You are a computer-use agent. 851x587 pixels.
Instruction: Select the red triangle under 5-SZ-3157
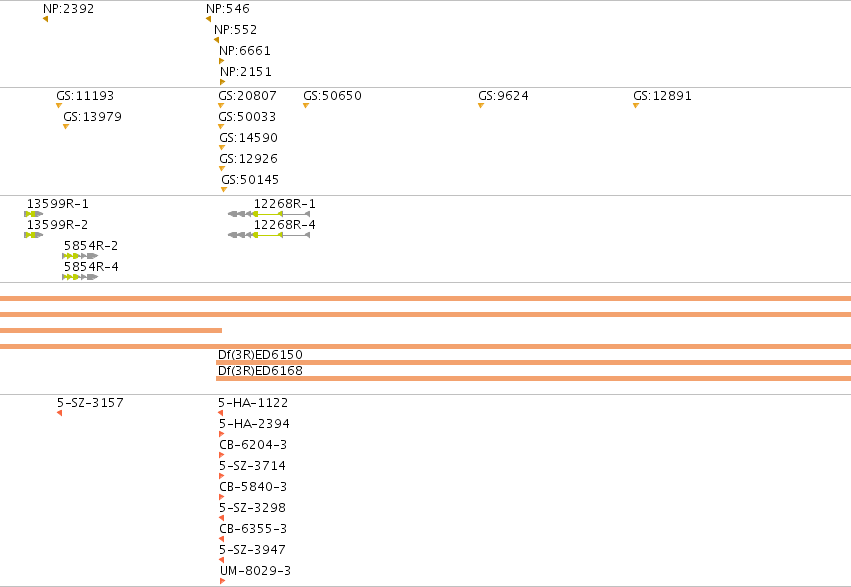point(60,413)
